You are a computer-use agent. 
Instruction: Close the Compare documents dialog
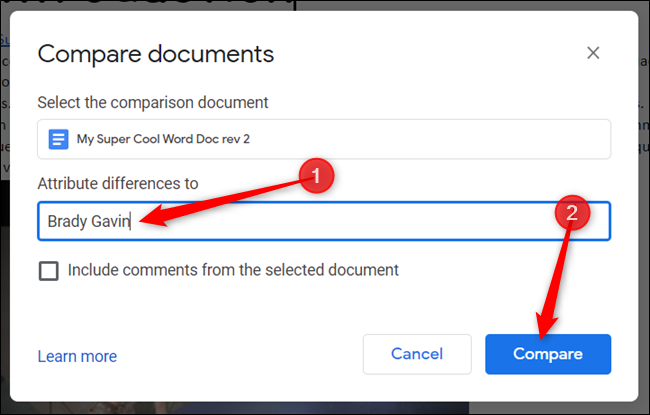[x=593, y=53]
